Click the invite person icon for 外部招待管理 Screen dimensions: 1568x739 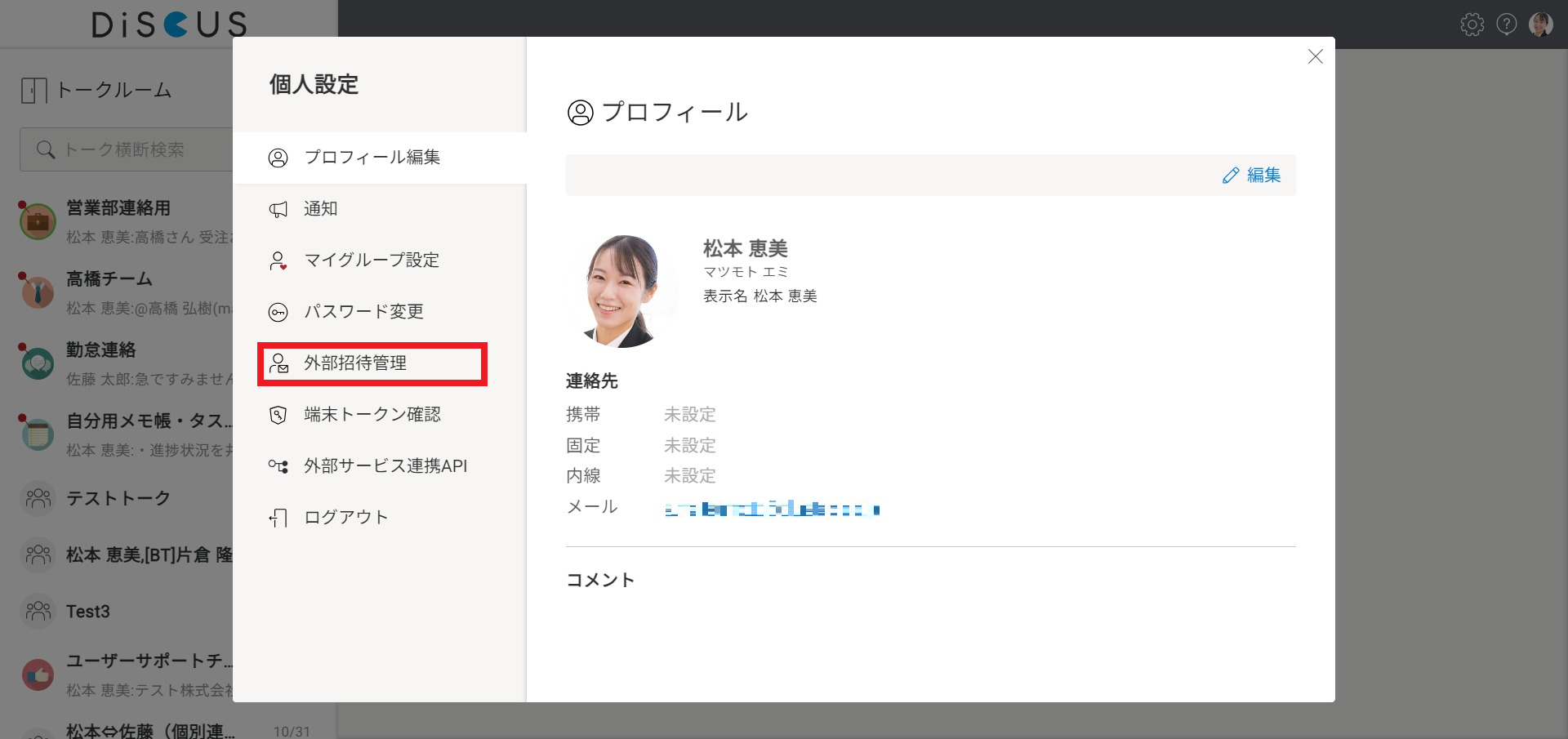coord(278,363)
